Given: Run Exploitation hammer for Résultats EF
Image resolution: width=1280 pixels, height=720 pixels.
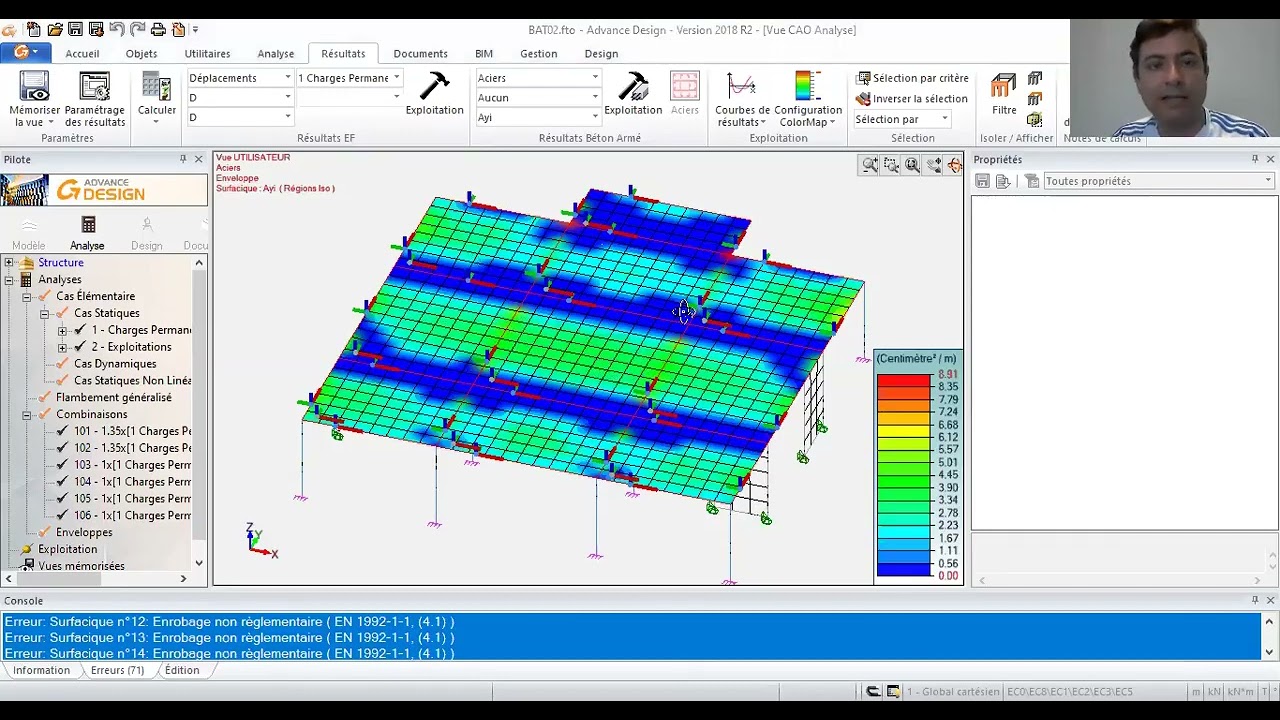Looking at the screenshot, I should click(x=434, y=94).
